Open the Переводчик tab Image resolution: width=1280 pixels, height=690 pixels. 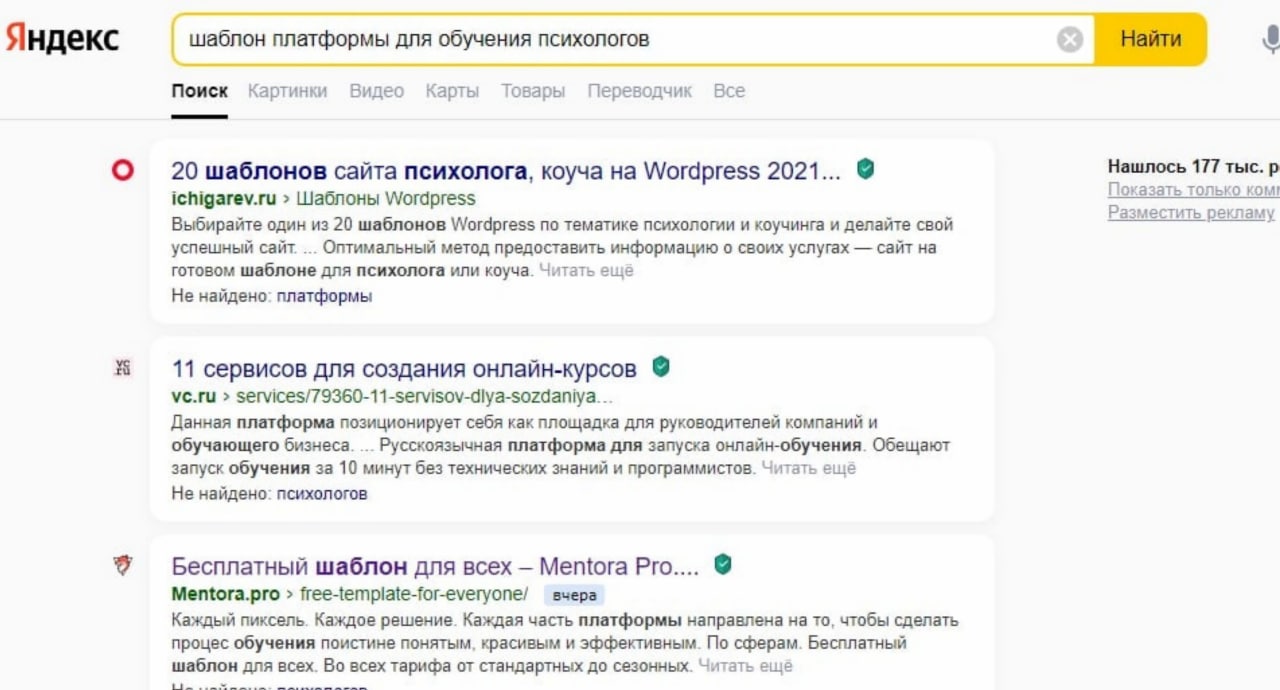click(639, 91)
